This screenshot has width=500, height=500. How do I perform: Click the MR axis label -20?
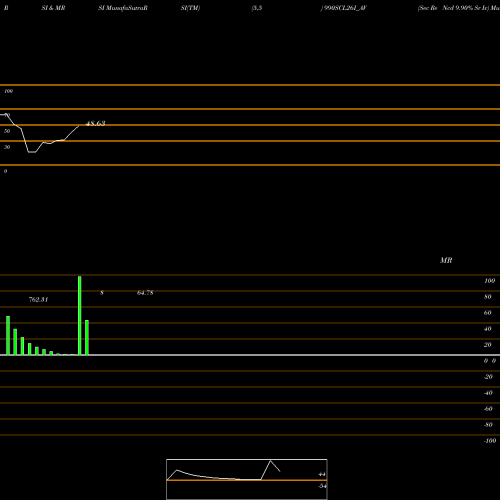click(488, 377)
